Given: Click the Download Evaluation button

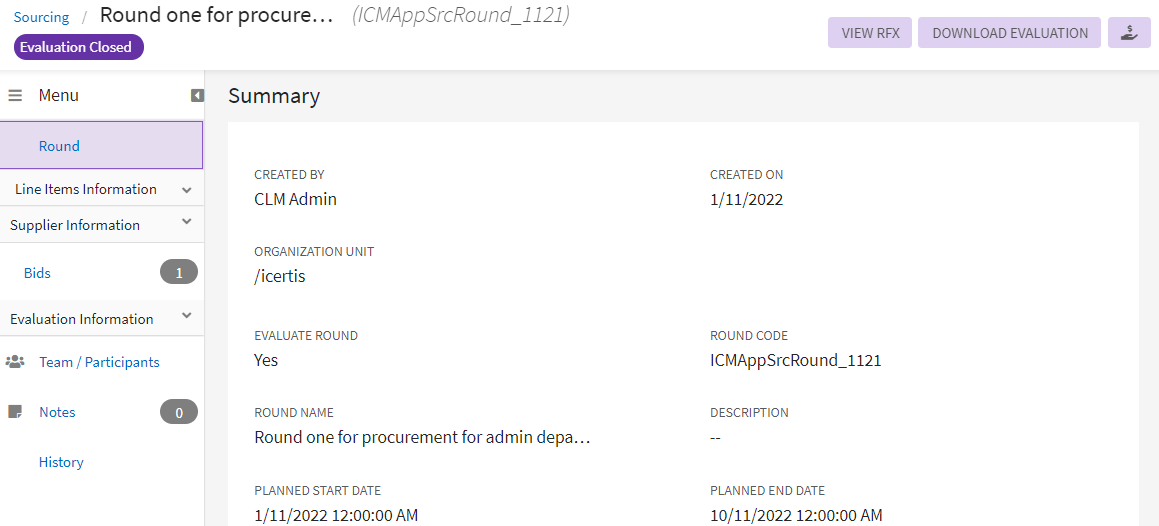Looking at the screenshot, I should [x=1010, y=33].
